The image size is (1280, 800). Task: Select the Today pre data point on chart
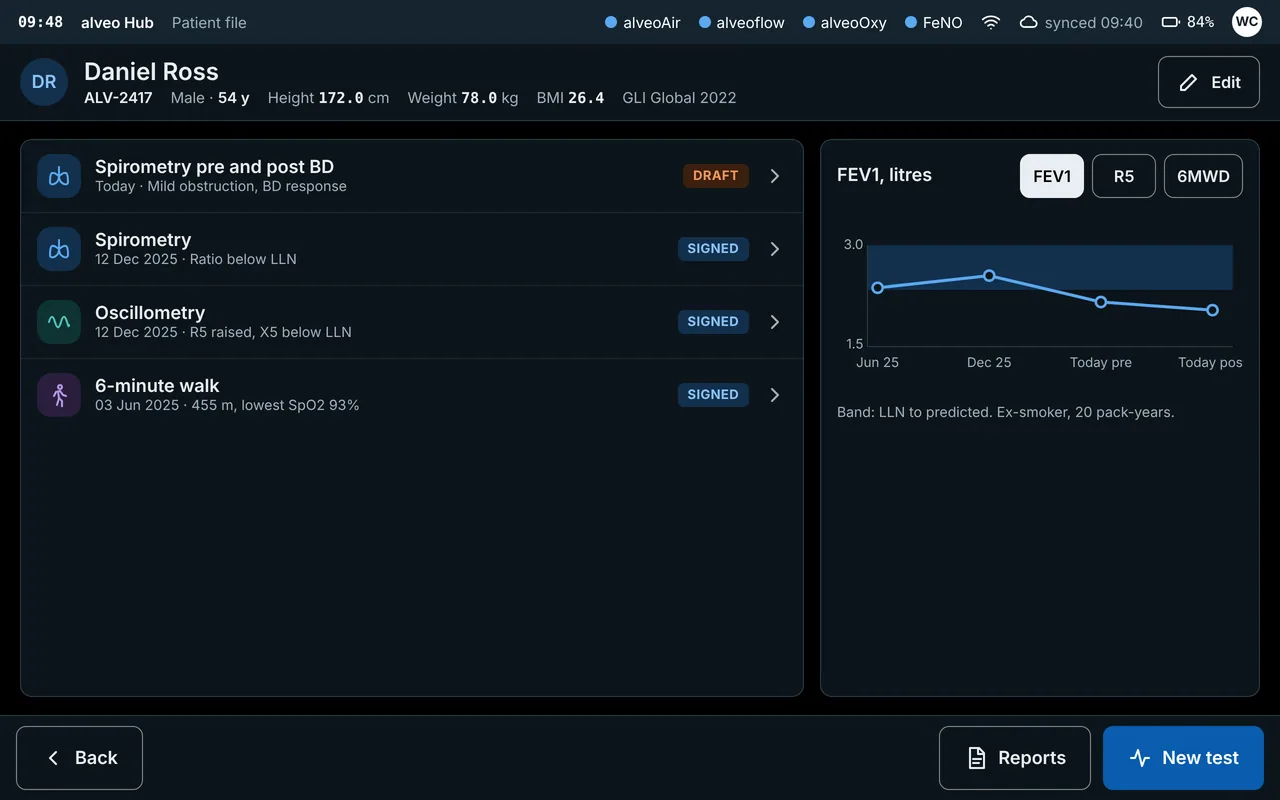pyautogui.click(x=1101, y=302)
